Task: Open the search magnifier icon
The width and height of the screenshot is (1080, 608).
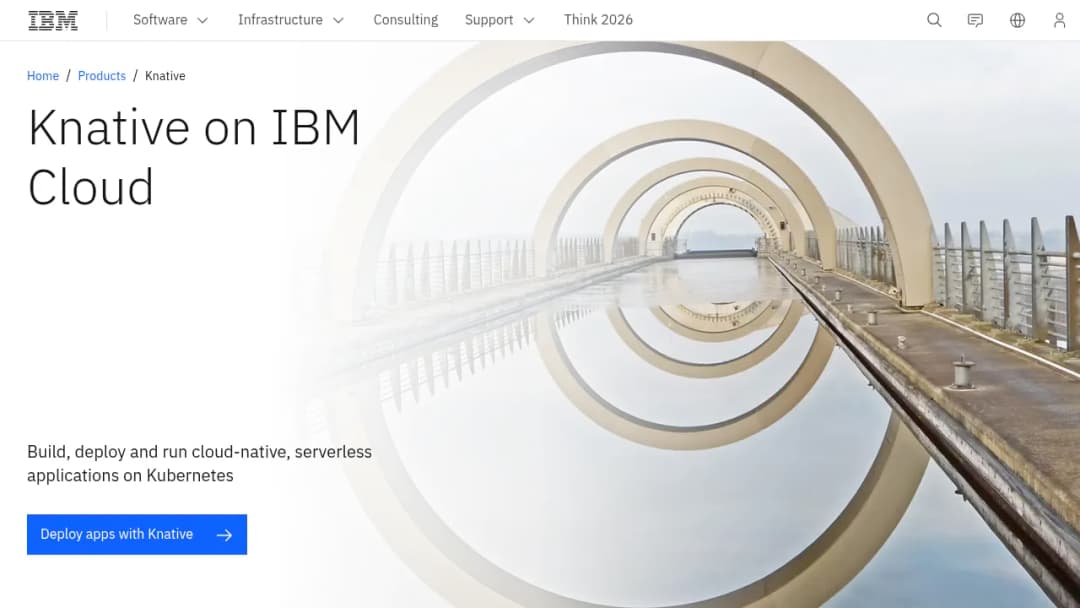Action: [x=934, y=20]
